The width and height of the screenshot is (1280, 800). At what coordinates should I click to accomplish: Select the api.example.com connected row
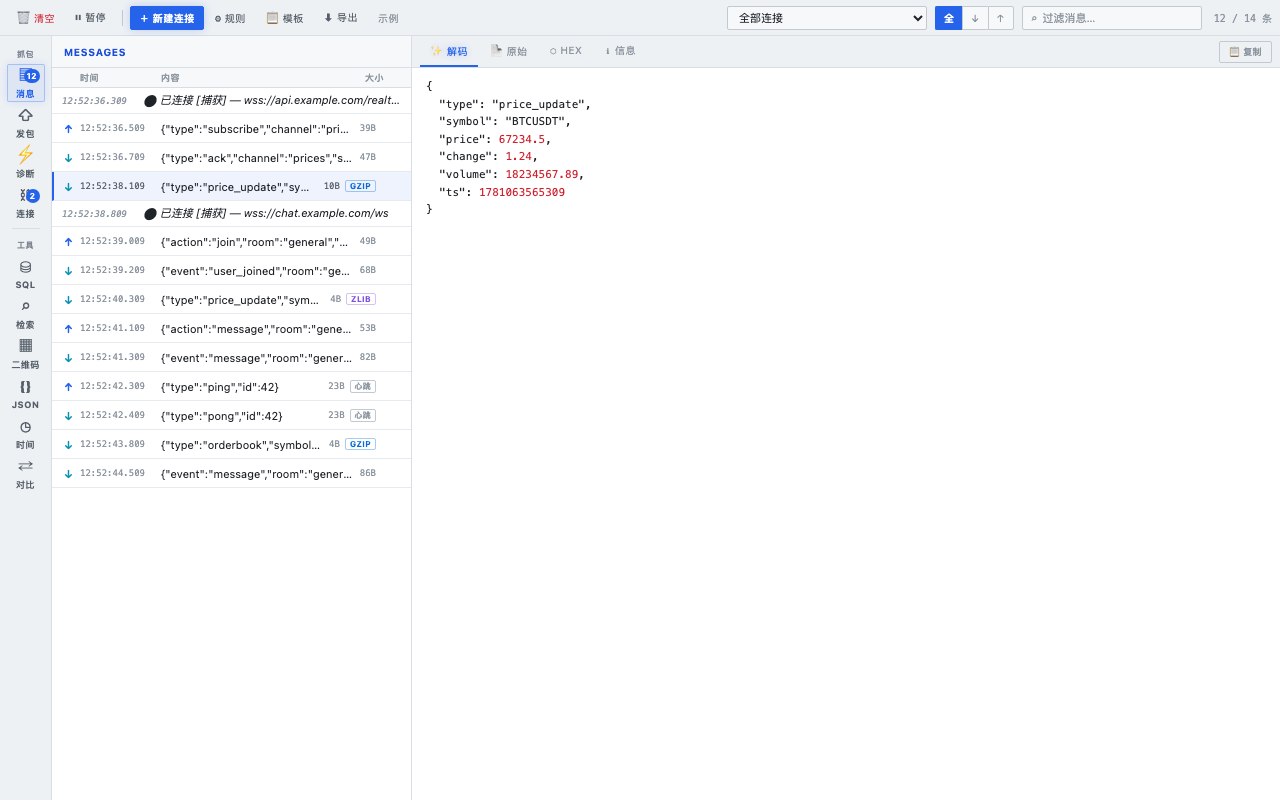pos(232,101)
